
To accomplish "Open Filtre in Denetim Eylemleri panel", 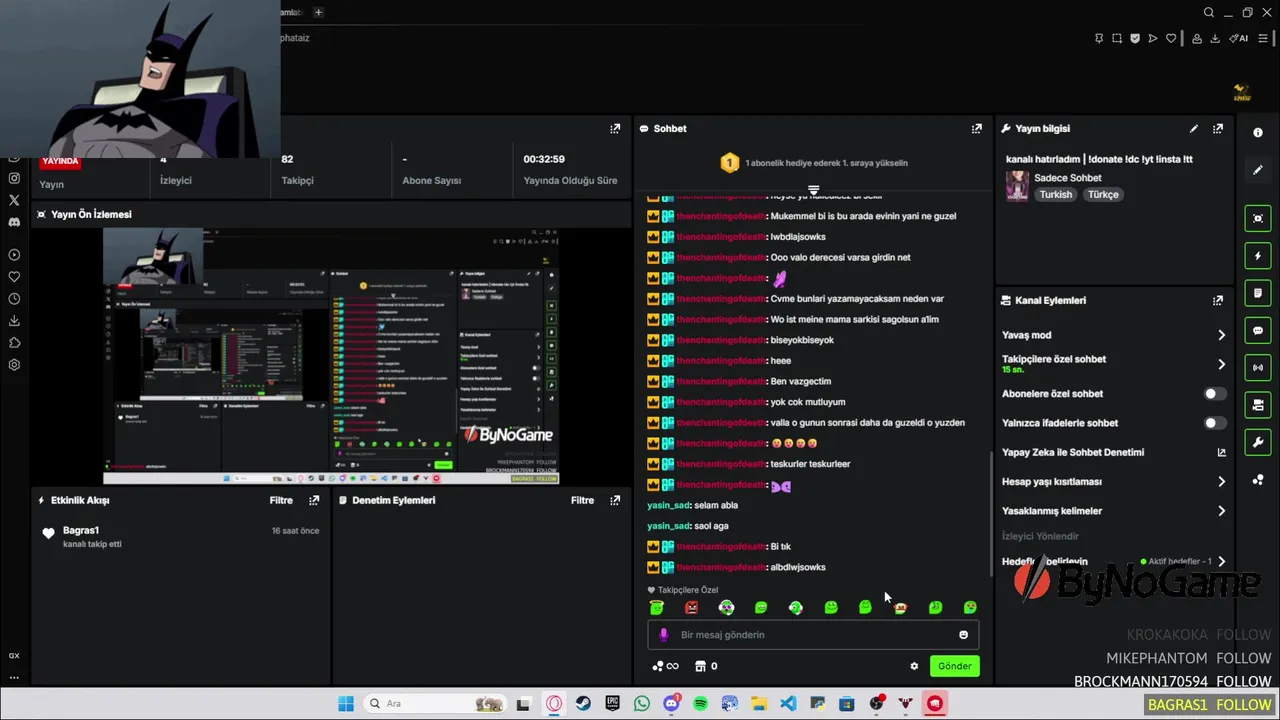I will tap(582, 500).
